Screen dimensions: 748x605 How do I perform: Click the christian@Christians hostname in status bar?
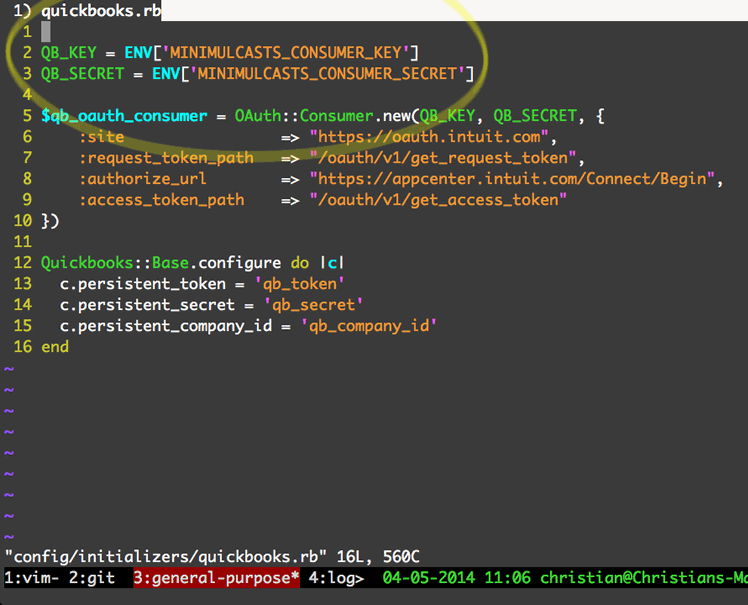(644, 578)
